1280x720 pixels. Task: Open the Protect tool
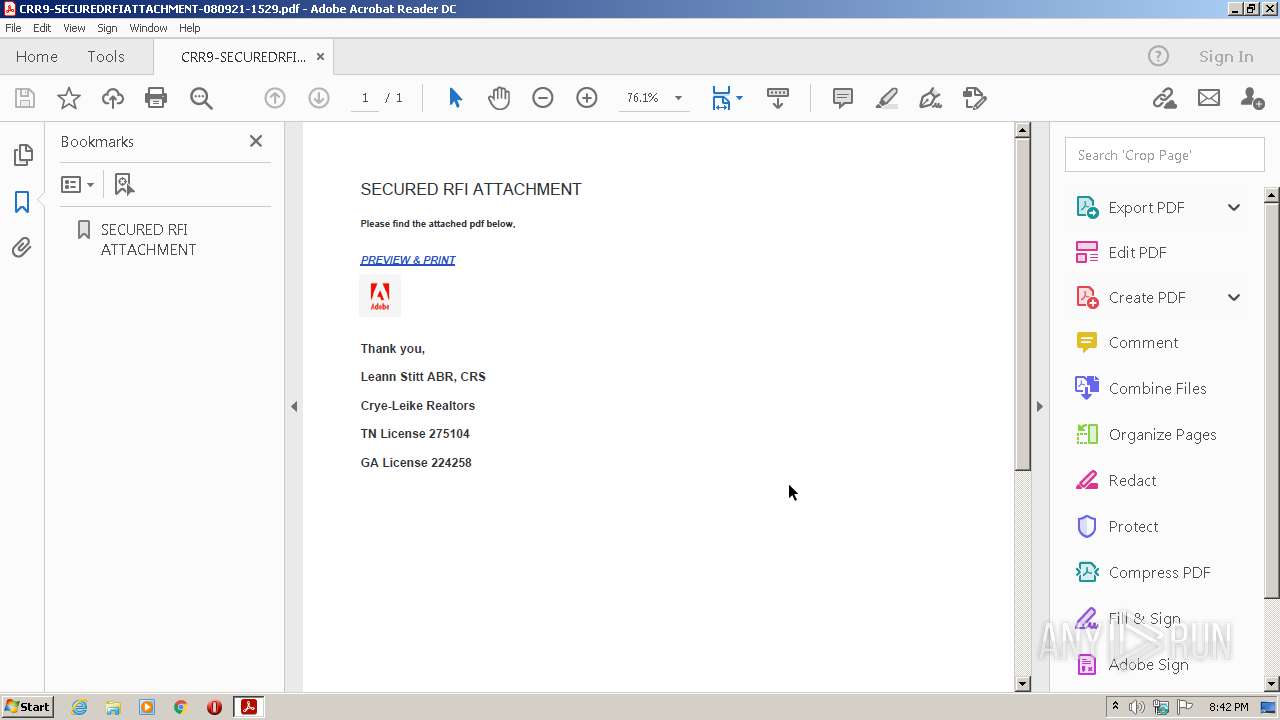pos(1133,526)
